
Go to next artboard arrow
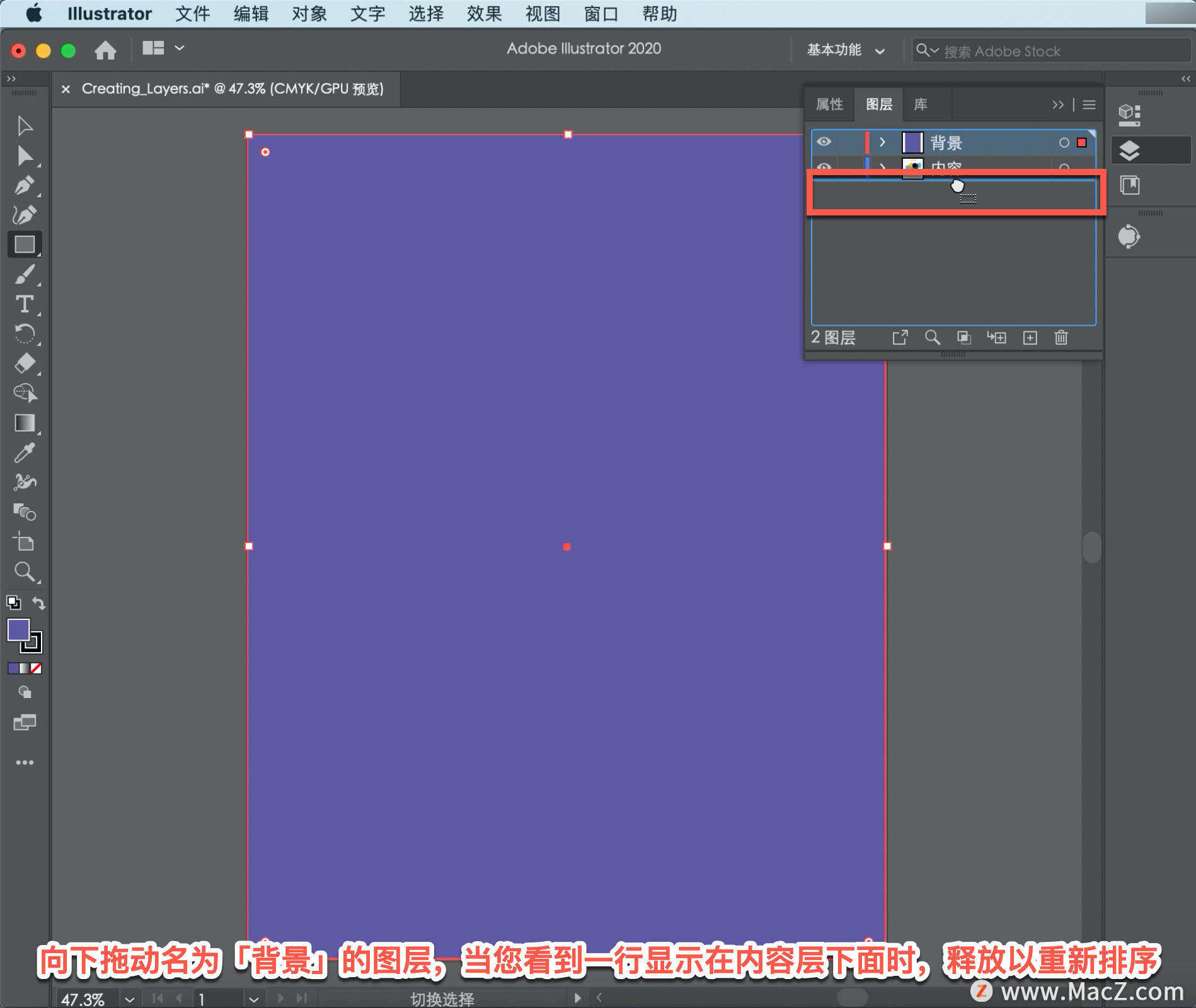pyautogui.click(x=281, y=999)
